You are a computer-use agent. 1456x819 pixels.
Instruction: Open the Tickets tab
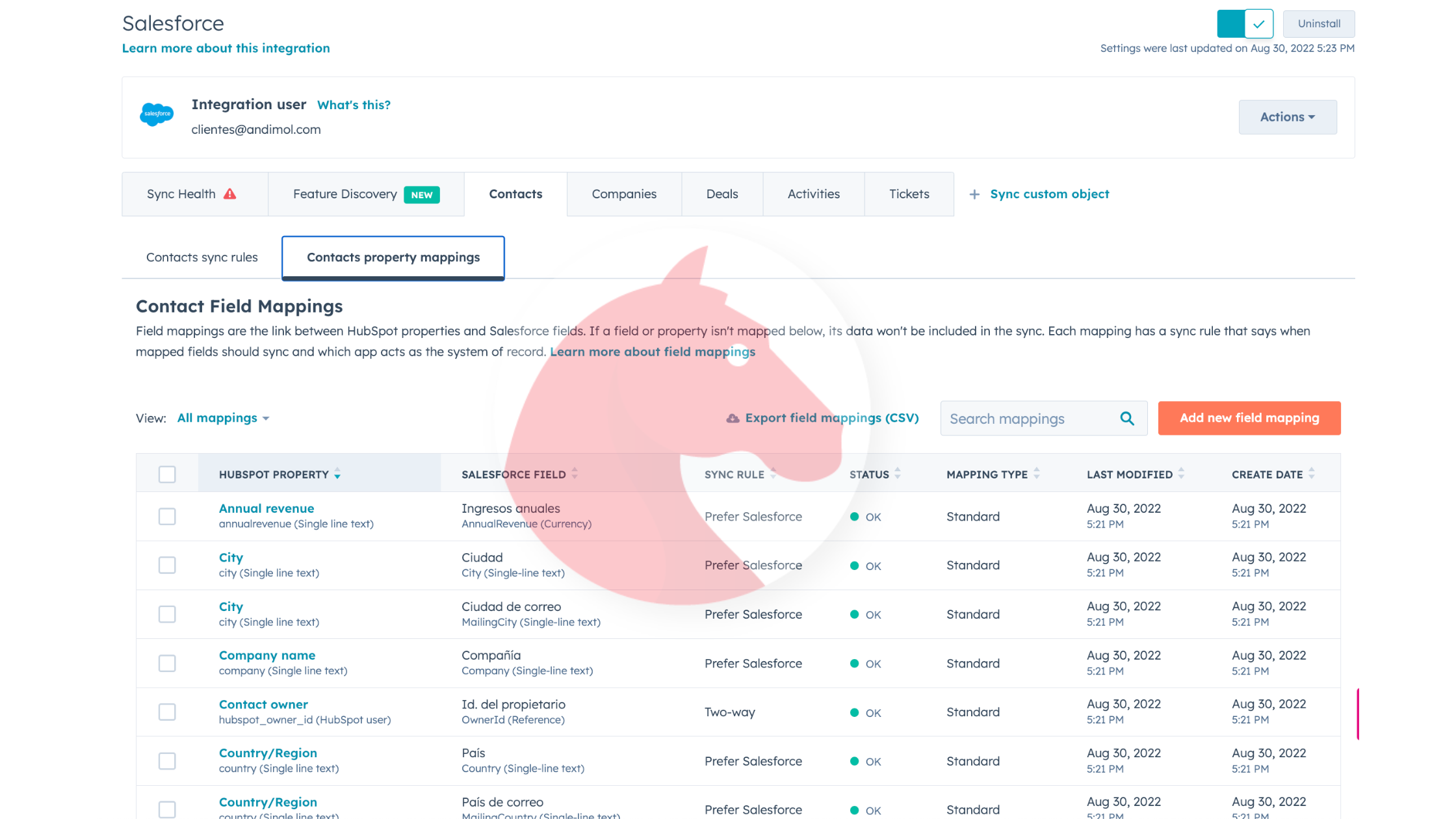coord(909,194)
